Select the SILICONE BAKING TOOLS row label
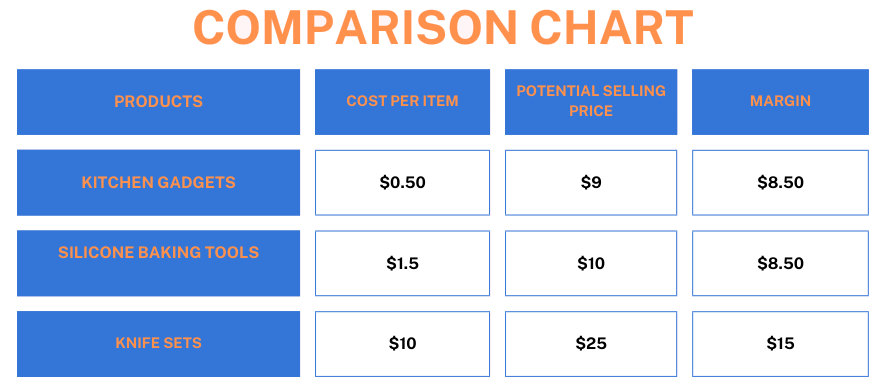 point(158,263)
